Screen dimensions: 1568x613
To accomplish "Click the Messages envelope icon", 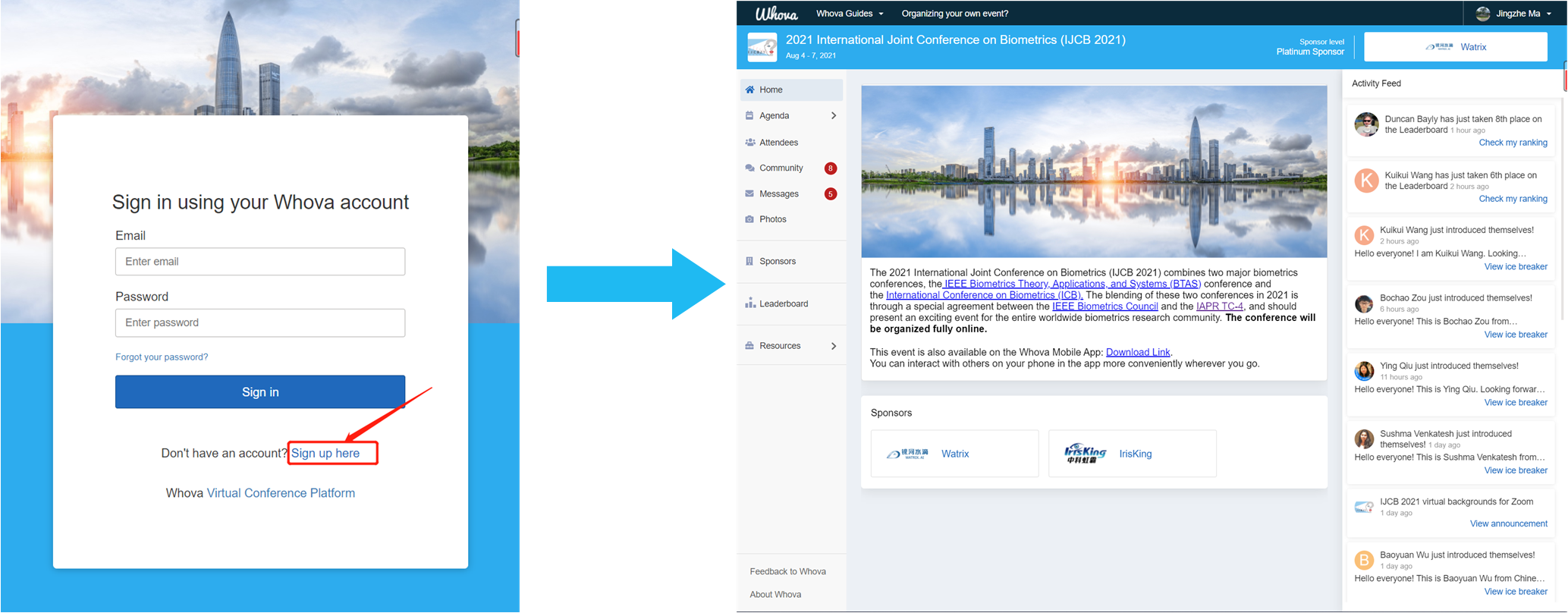I will point(749,193).
